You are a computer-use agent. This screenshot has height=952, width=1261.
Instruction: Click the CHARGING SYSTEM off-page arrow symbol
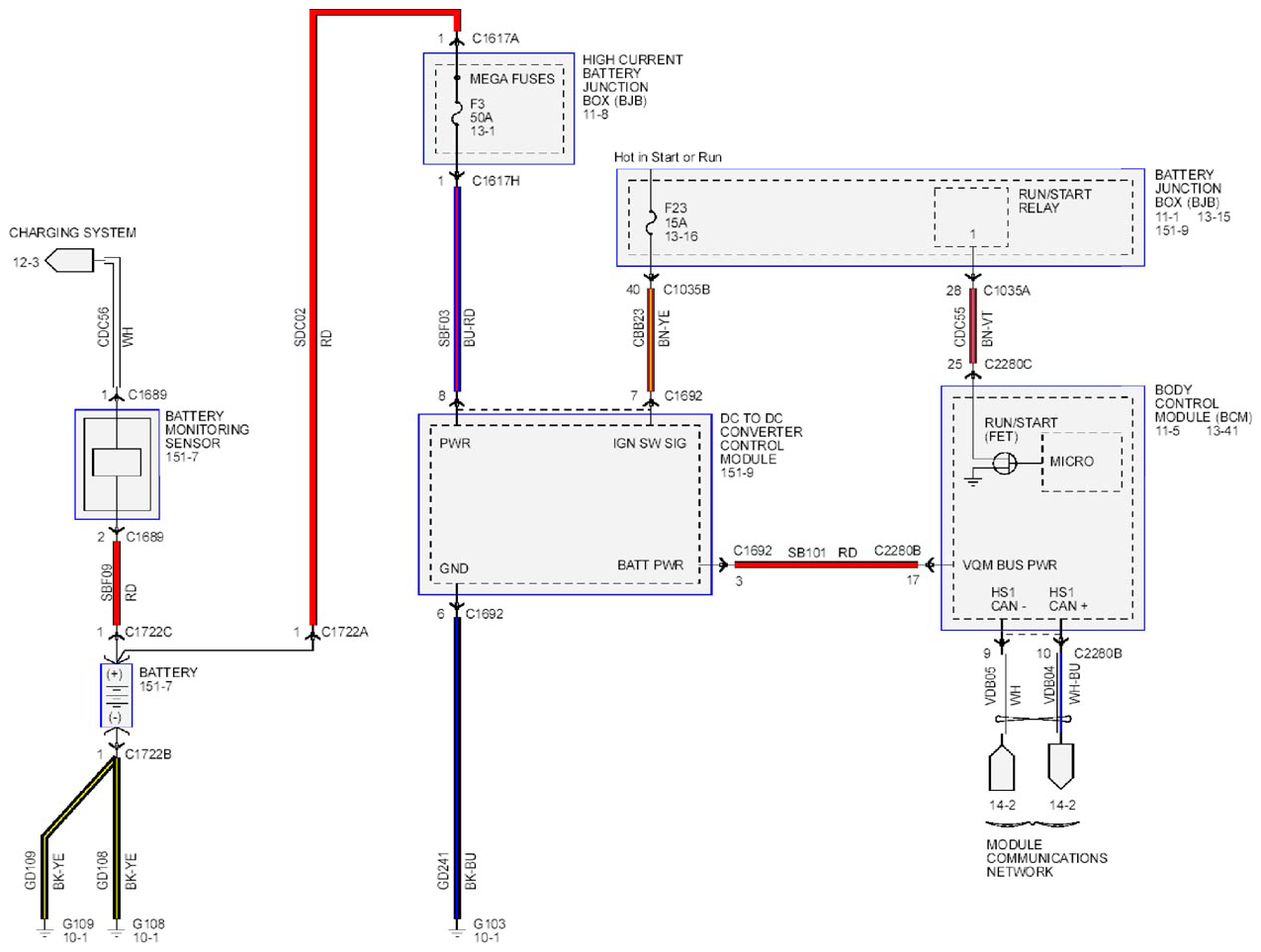69,261
